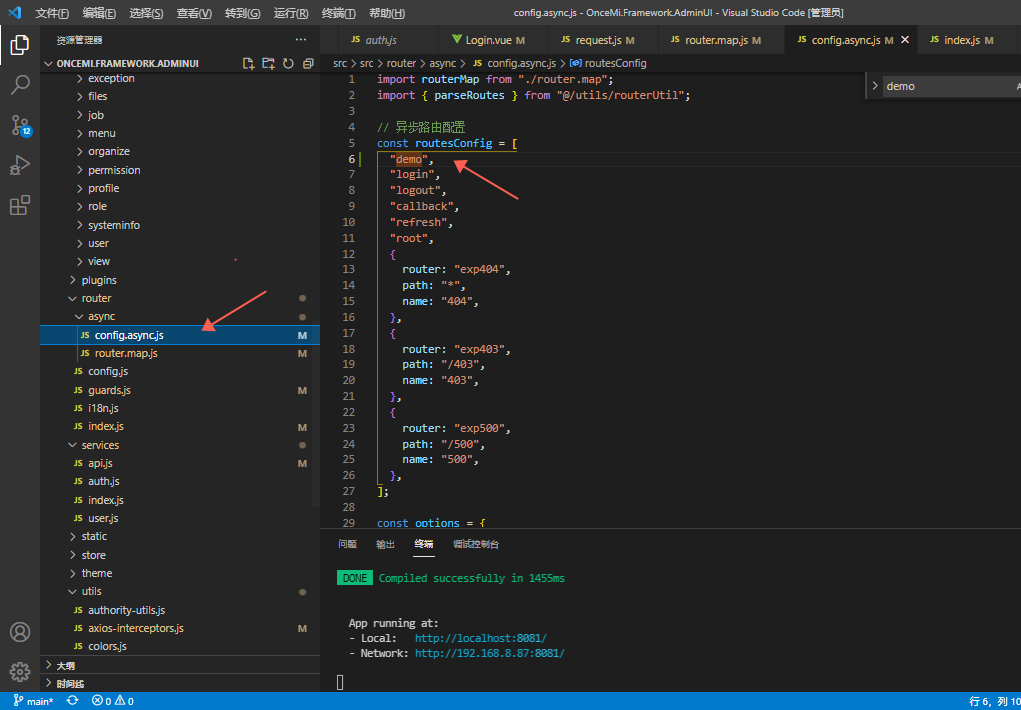This screenshot has height=710, width=1021.
Task: Show errors and warnings count
Action: (x=113, y=702)
